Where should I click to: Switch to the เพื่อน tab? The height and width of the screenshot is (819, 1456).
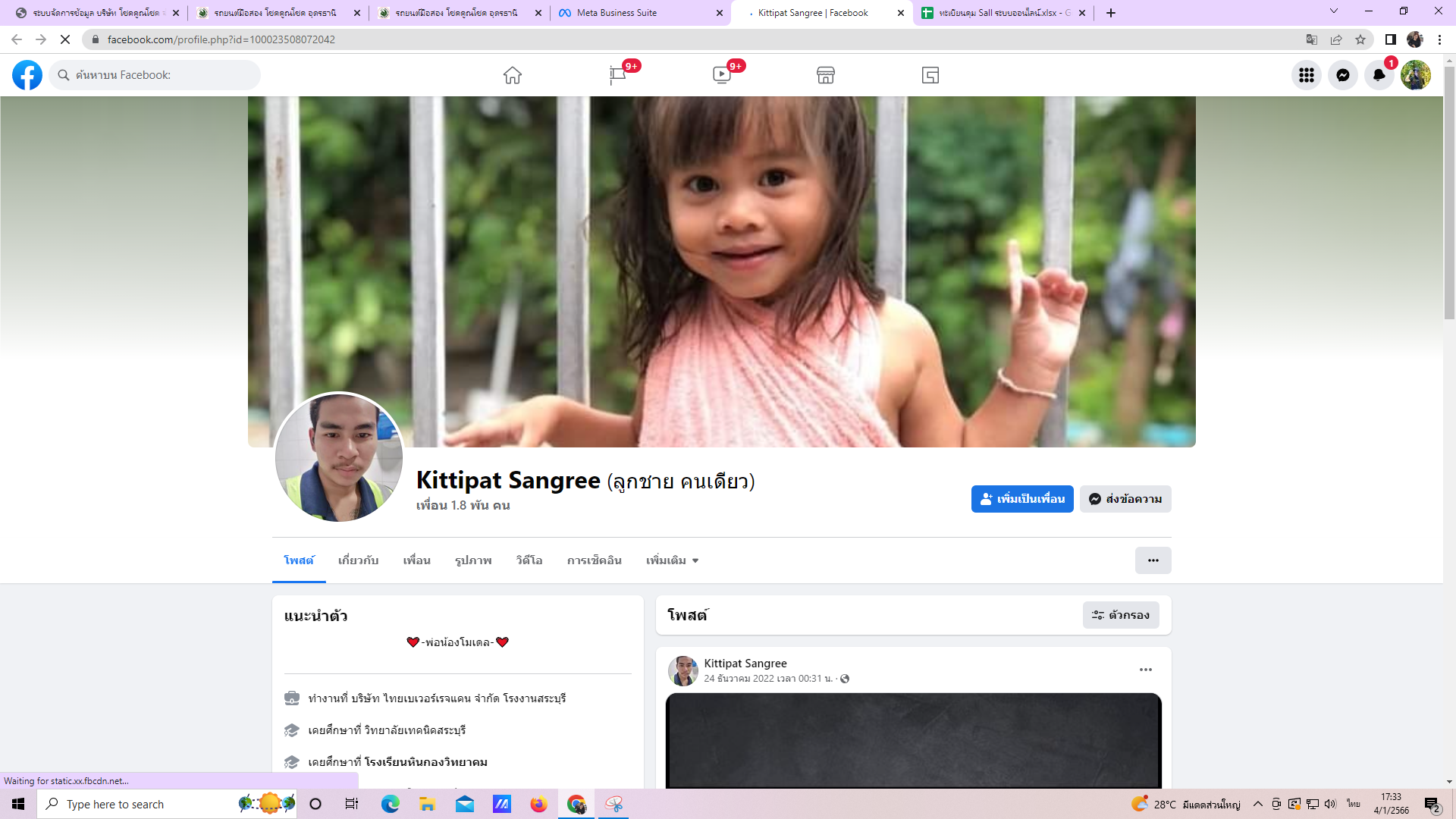pyautogui.click(x=416, y=560)
